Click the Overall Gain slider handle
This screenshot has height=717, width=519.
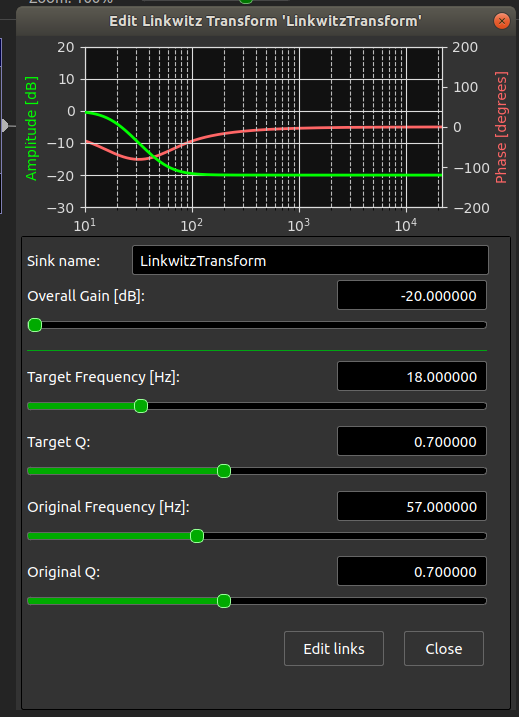point(35,325)
